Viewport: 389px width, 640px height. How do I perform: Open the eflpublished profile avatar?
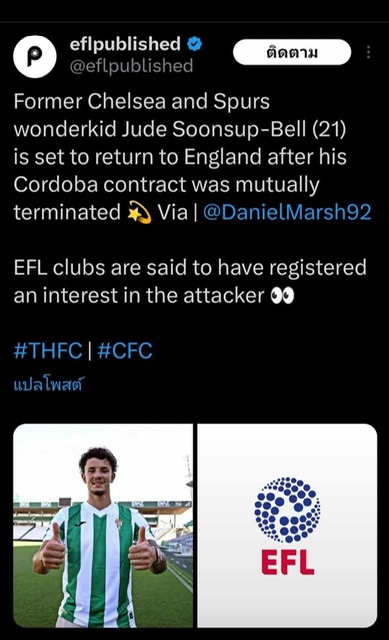coord(35,56)
